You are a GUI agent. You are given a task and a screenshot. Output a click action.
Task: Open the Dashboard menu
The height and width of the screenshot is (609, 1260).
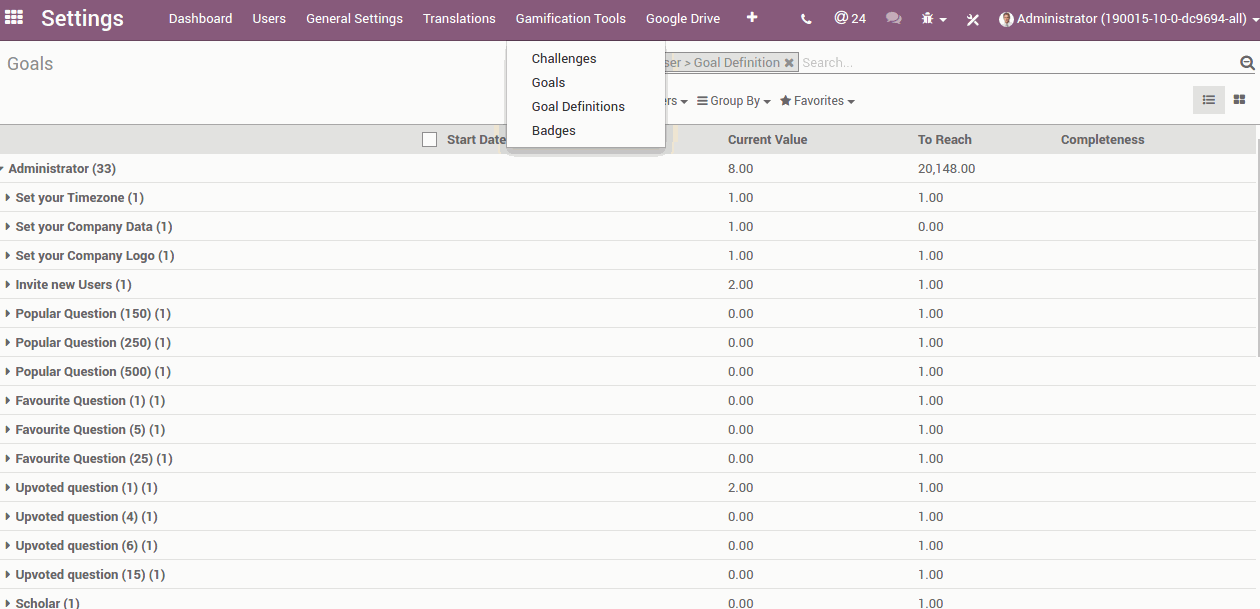pyautogui.click(x=200, y=19)
